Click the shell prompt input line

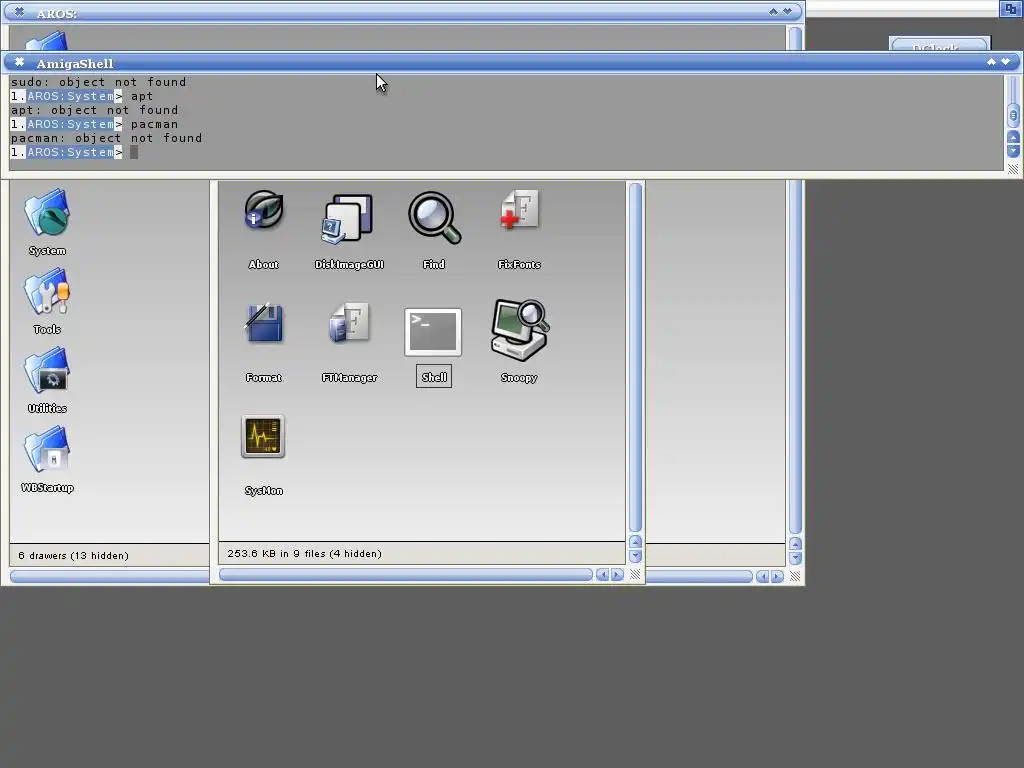[506, 152]
